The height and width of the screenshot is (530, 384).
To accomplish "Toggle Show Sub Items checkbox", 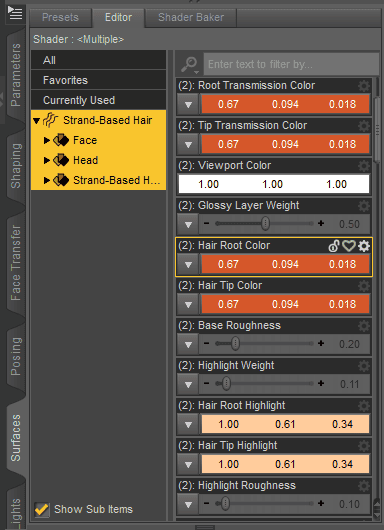I will (42, 509).
